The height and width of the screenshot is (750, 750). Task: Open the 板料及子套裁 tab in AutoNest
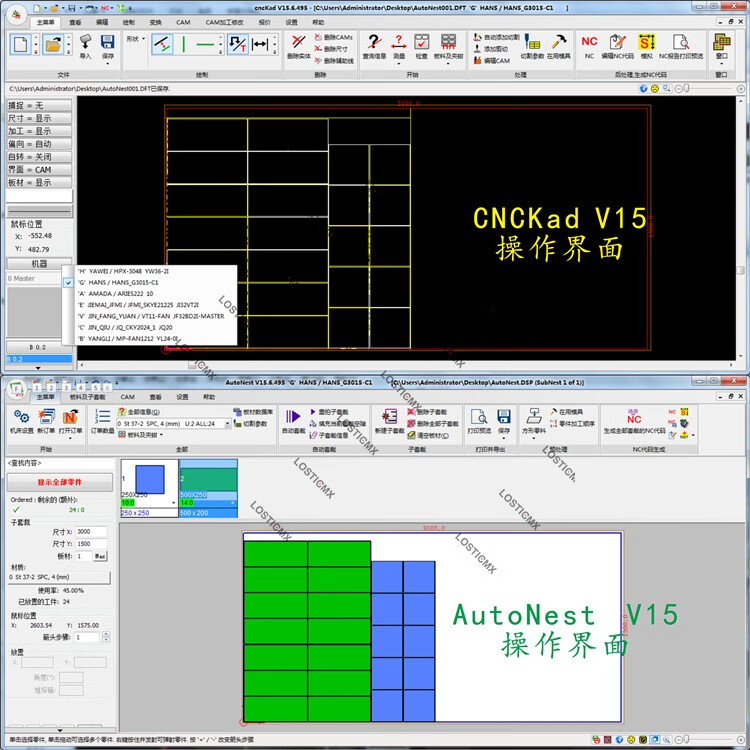coord(88,397)
